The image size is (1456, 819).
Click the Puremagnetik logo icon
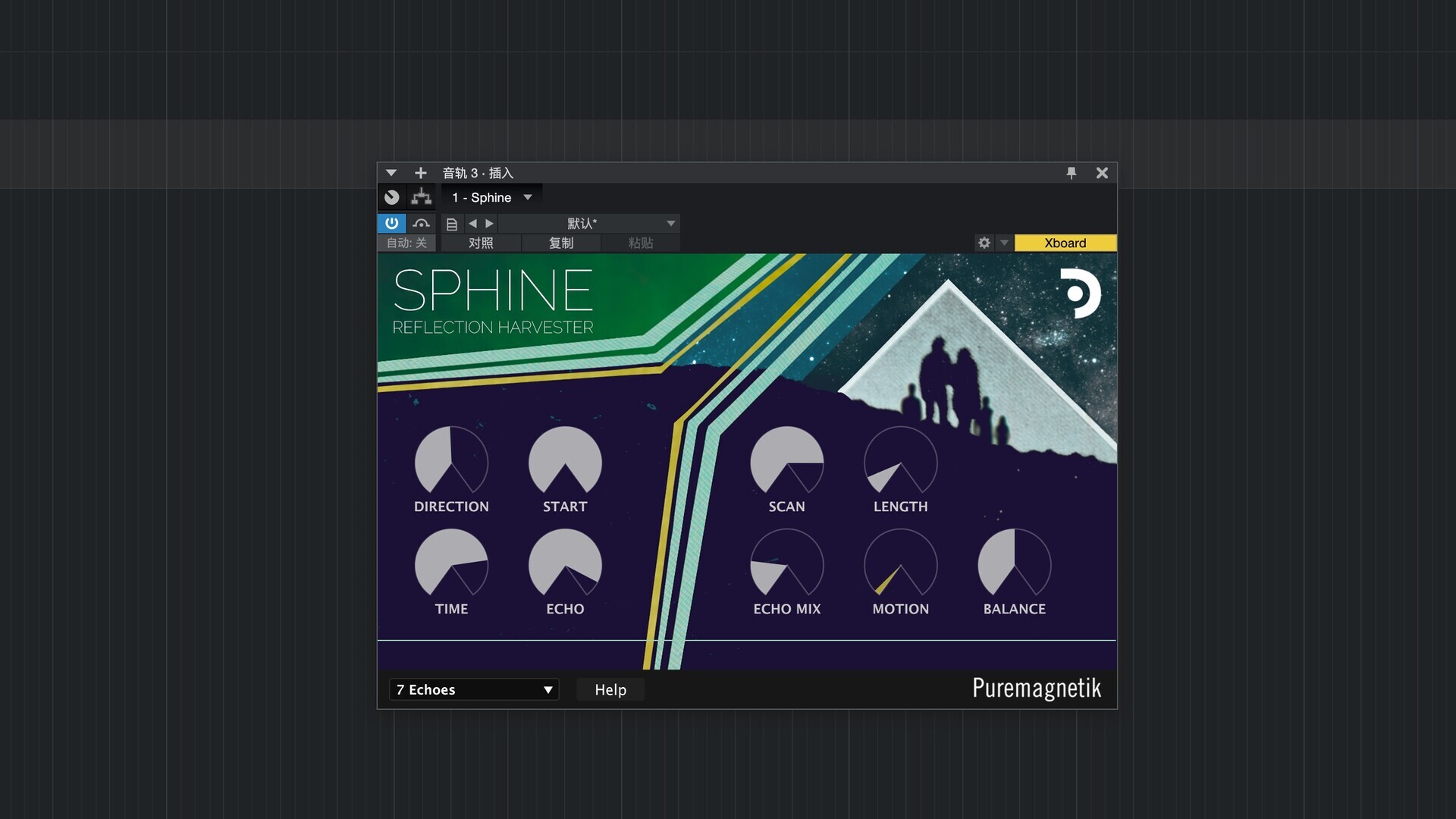pos(1080,293)
